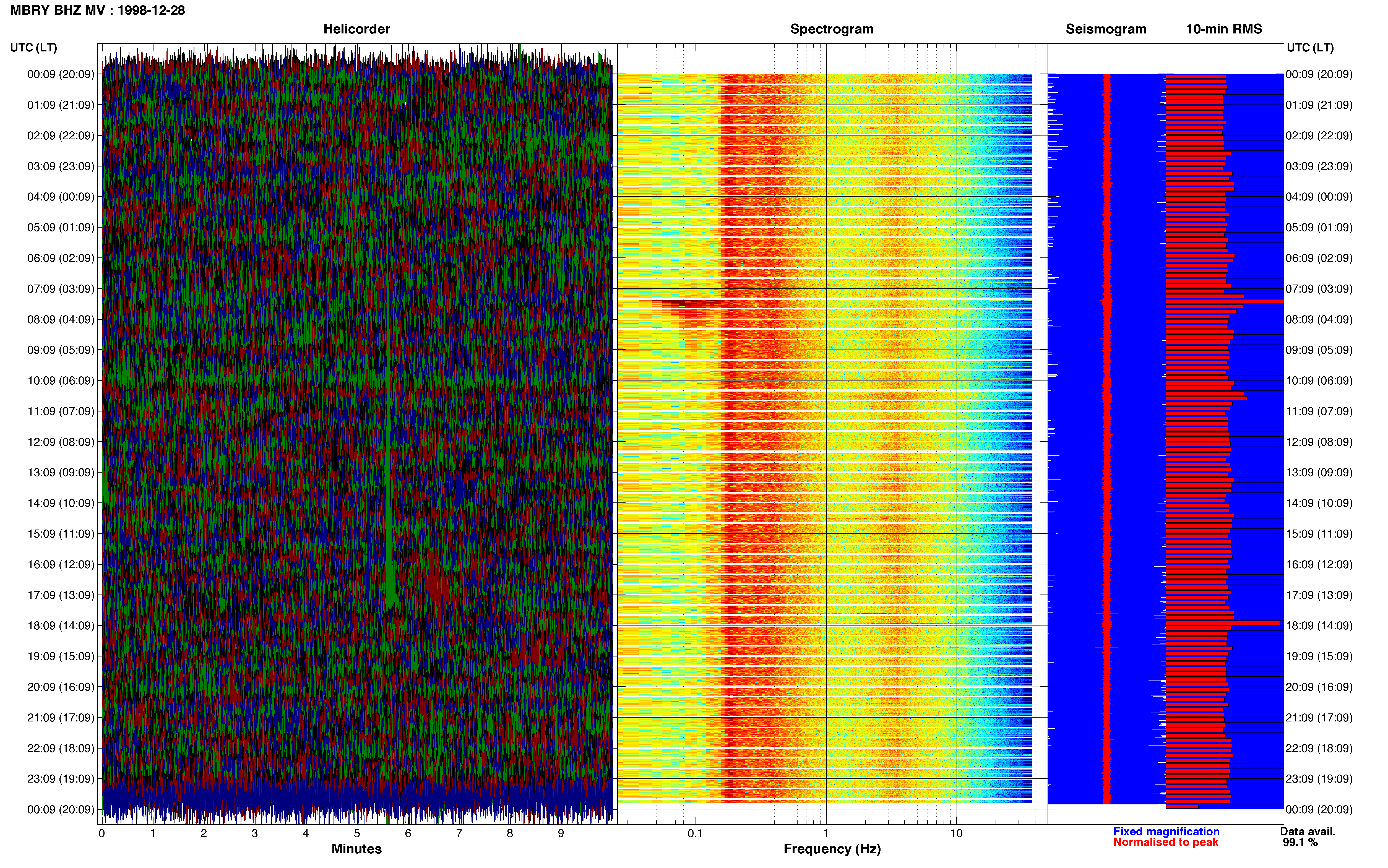Image resolution: width=1388 pixels, height=868 pixels.
Task: Click the Minutes axis label
Action: point(356,849)
